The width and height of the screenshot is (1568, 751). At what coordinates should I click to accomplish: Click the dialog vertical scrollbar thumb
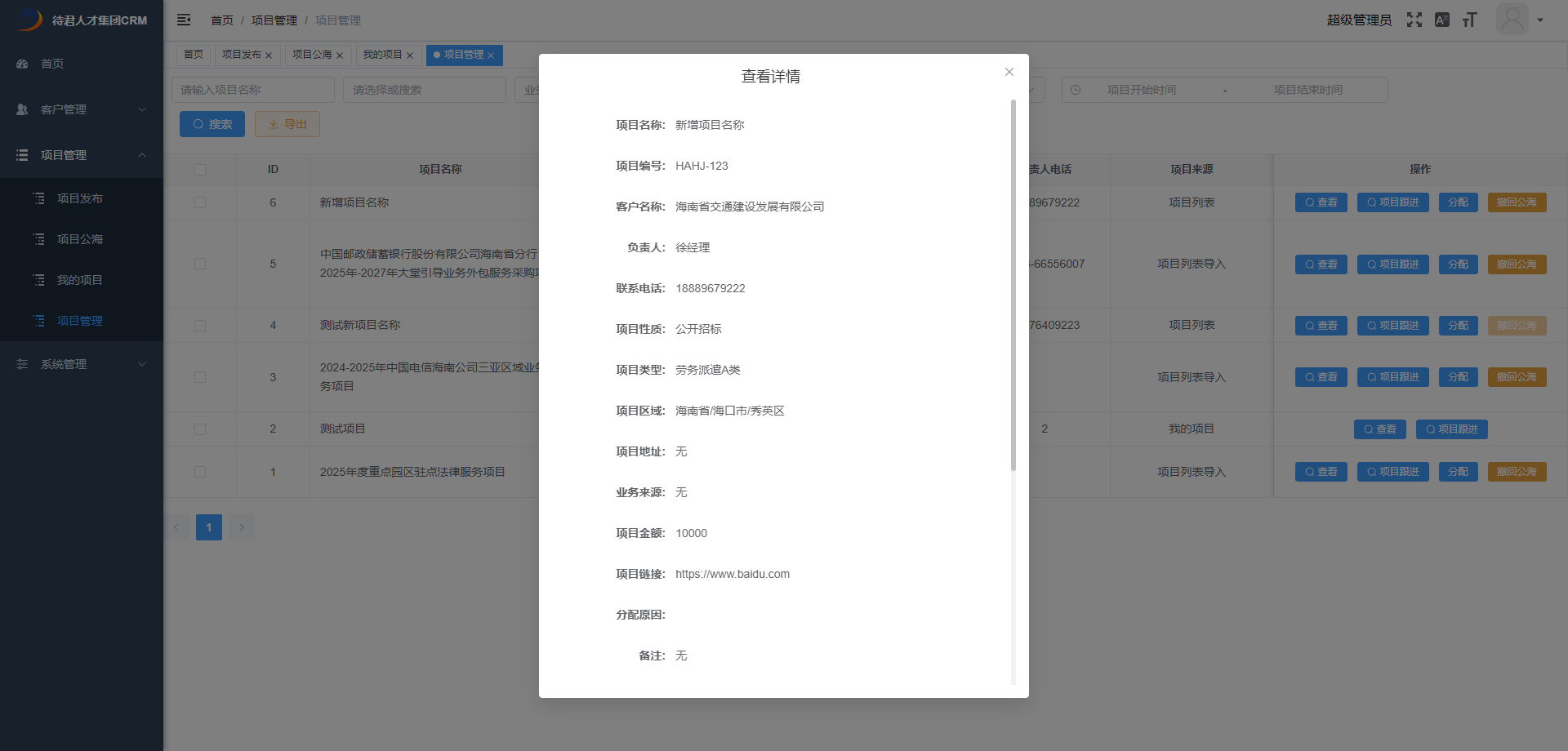(1013, 286)
